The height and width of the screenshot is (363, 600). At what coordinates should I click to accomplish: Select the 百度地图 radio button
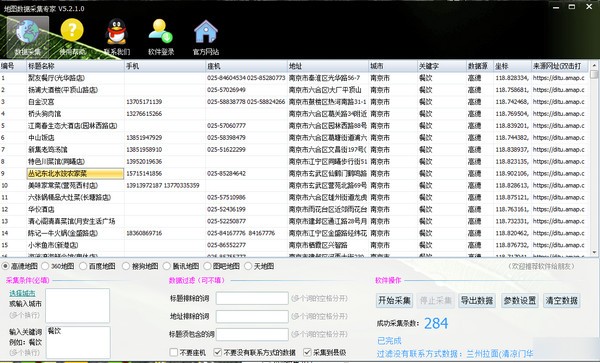click(83, 266)
